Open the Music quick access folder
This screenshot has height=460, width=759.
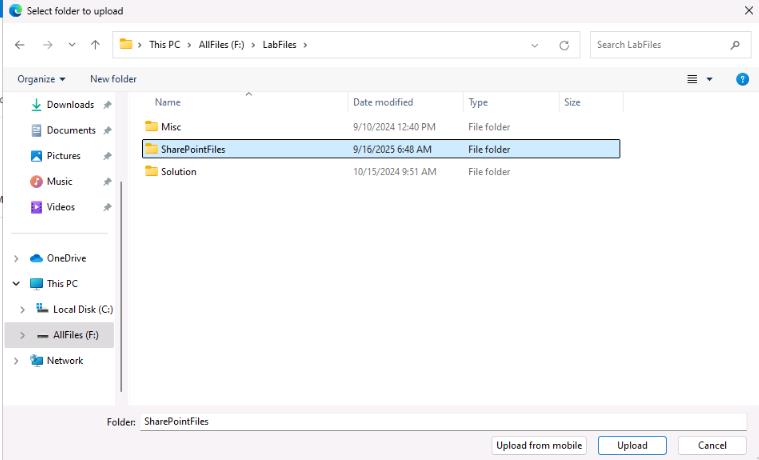59,182
